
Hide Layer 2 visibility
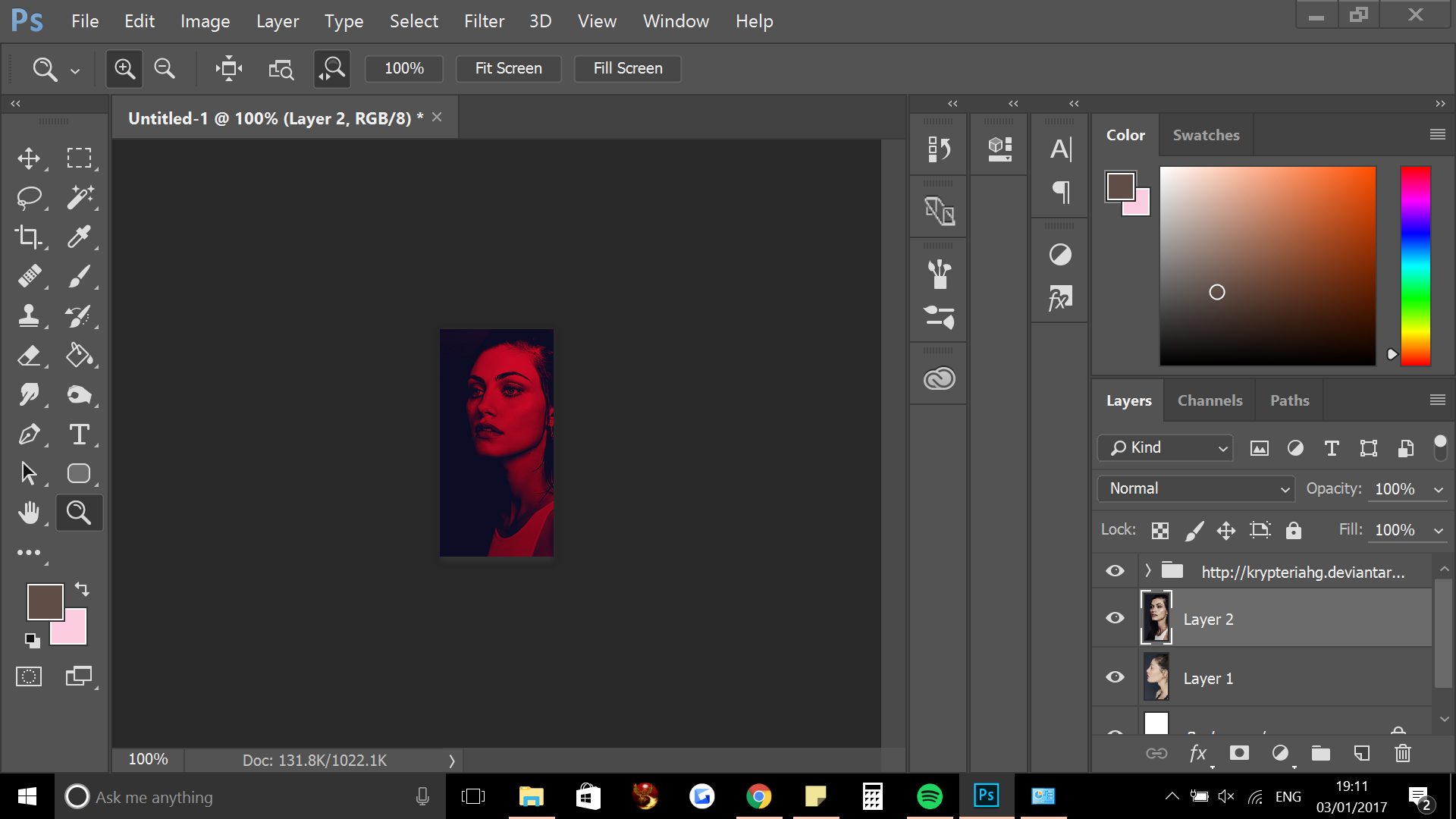click(1115, 618)
